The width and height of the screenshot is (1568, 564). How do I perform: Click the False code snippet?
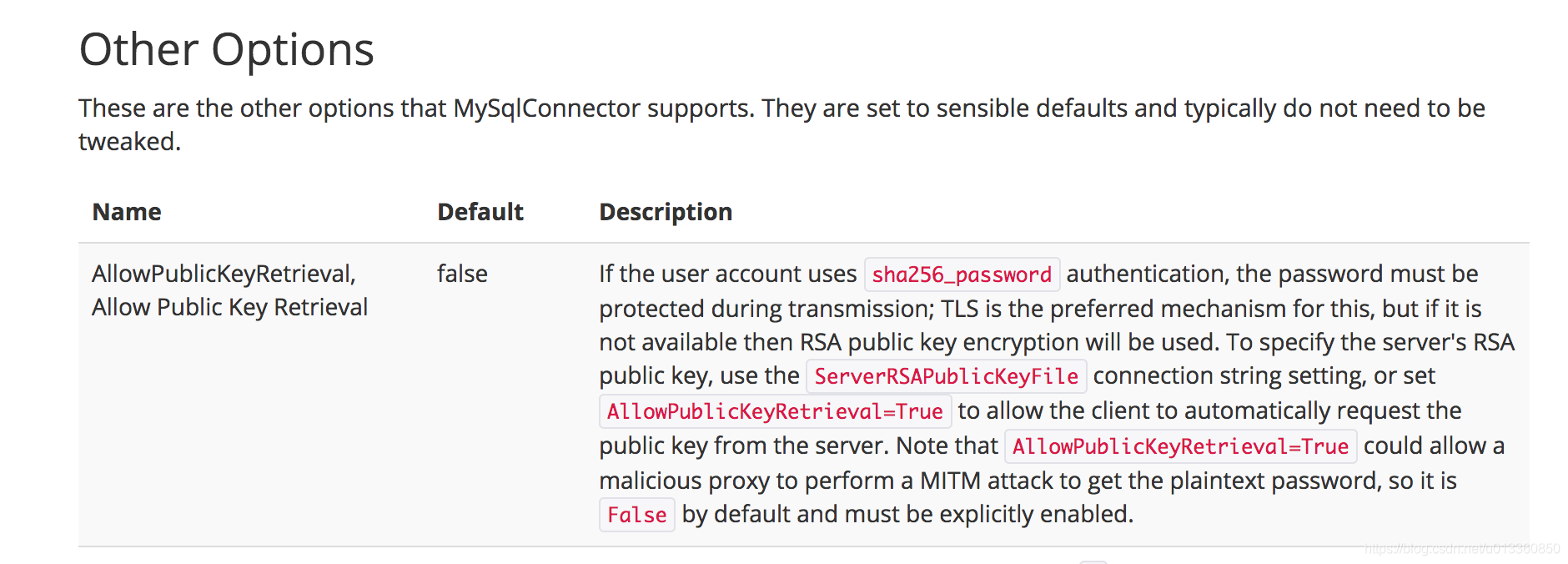click(636, 515)
